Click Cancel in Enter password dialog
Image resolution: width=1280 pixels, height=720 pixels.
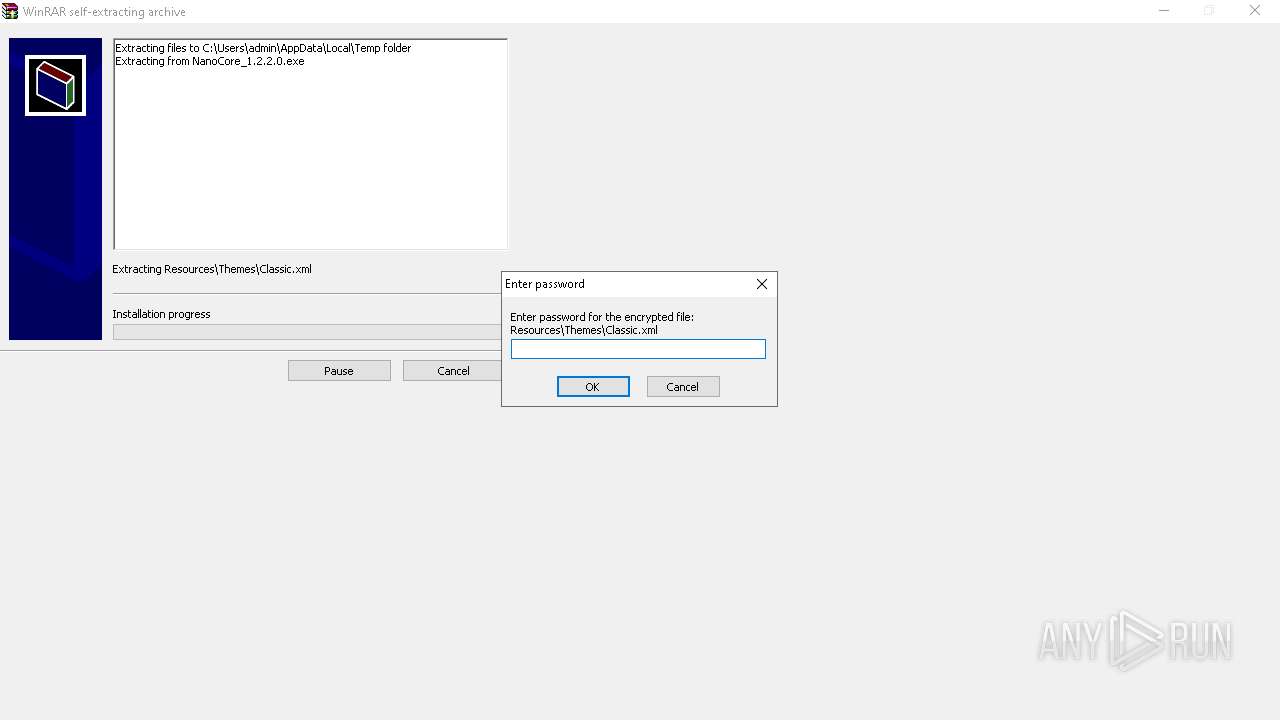pos(683,387)
